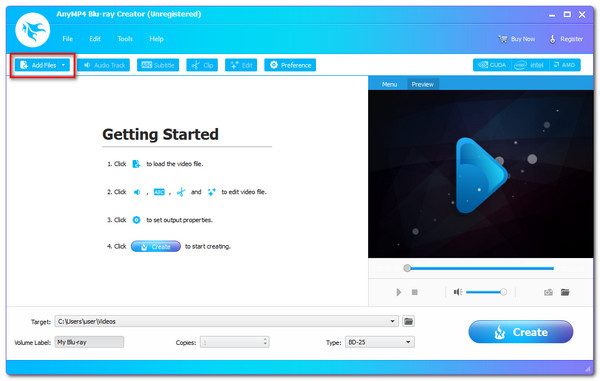Screen dimensions: 600x381
Task: Open the Edit effects tool
Action: pyautogui.click(x=241, y=65)
